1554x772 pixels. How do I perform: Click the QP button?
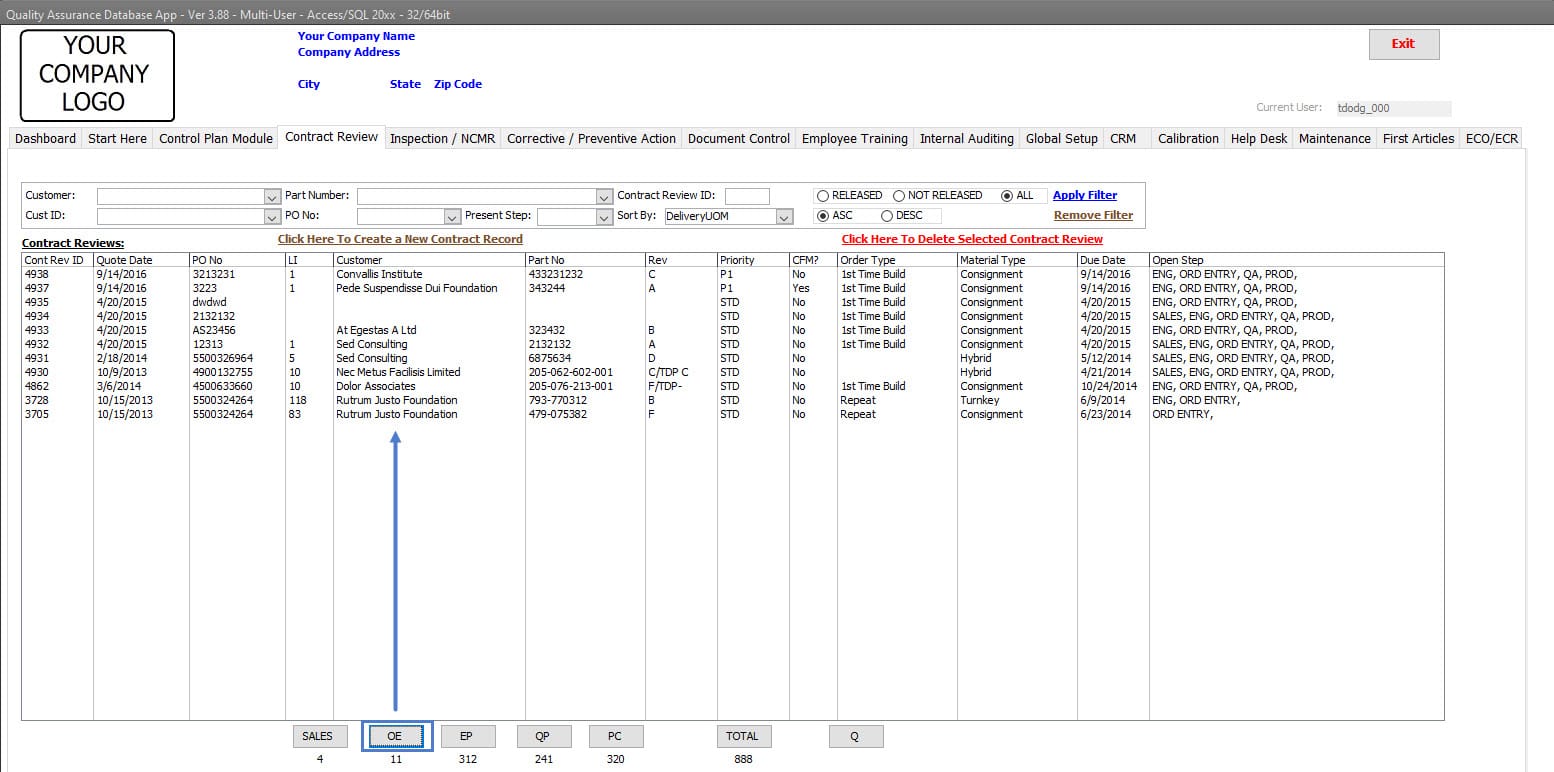543,736
